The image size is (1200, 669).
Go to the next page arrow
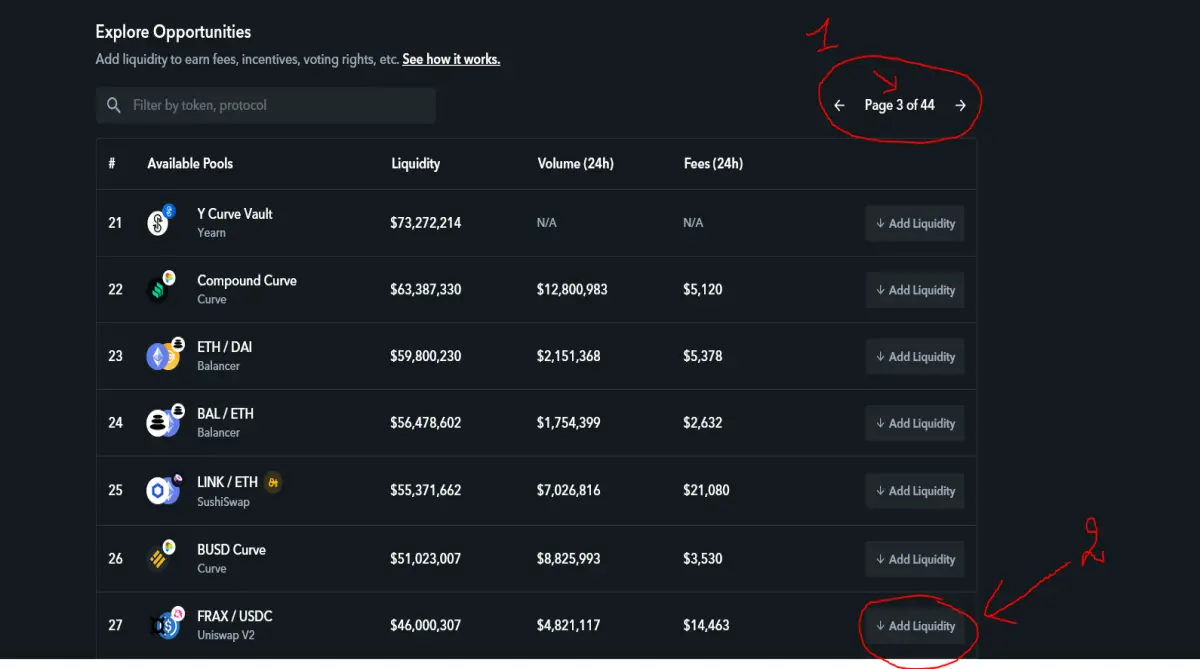(x=961, y=105)
